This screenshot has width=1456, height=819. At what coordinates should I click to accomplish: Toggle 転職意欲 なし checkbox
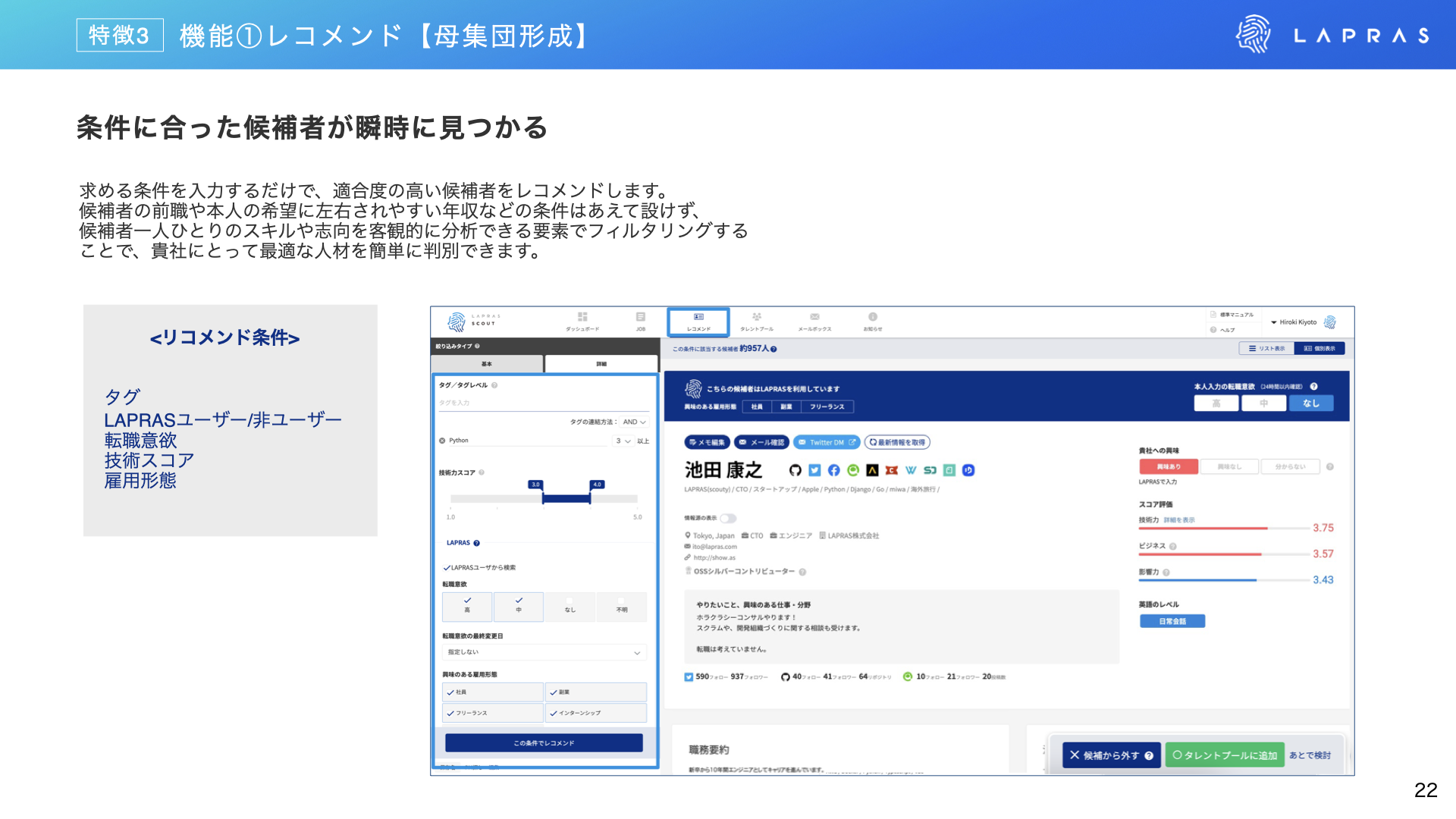click(570, 606)
